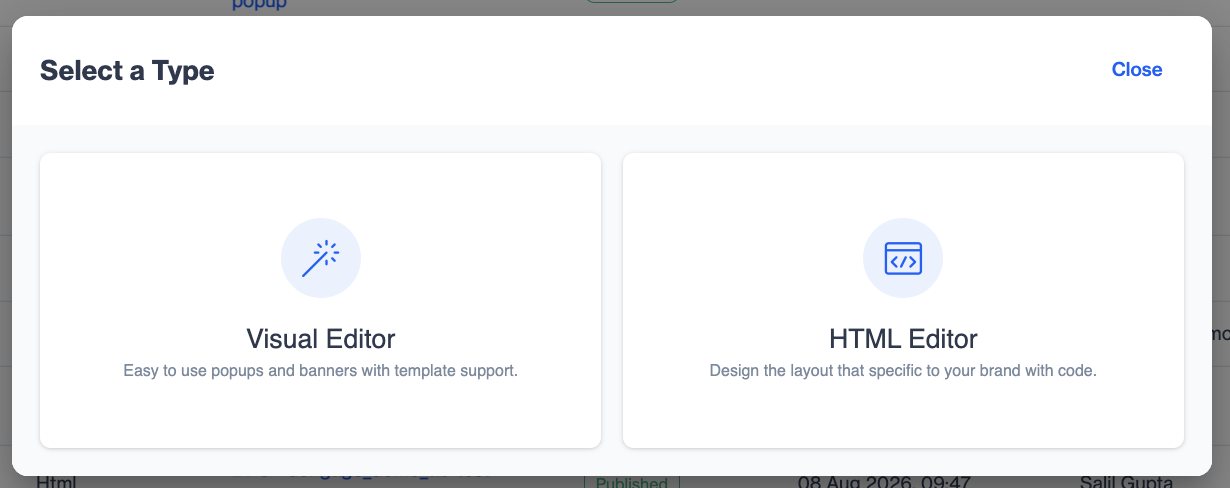Click the 'Html' type label at bottom left
Image resolution: width=1230 pixels, height=488 pixels.
(56, 482)
